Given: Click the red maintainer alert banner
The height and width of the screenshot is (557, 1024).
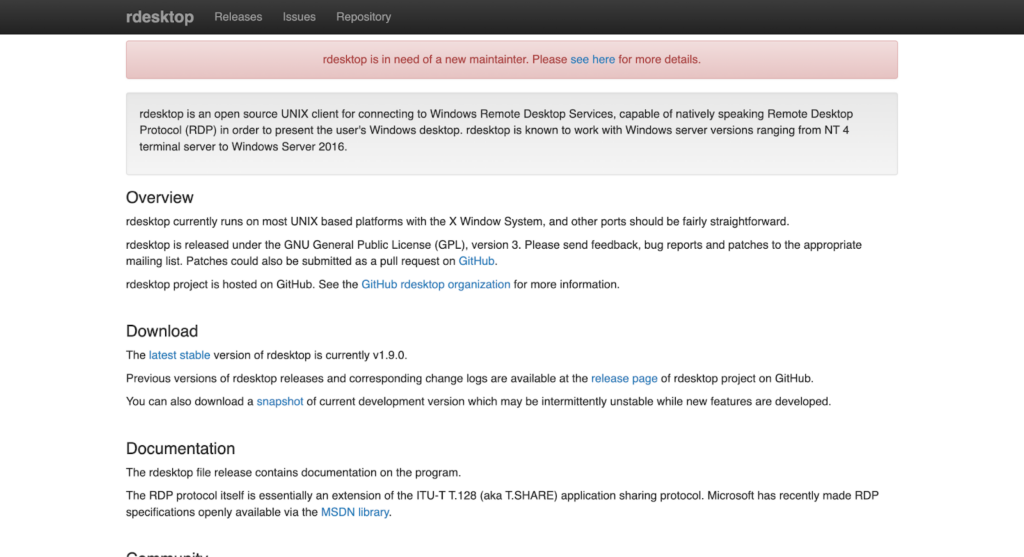Looking at the screenshot, I should point(800,60).
